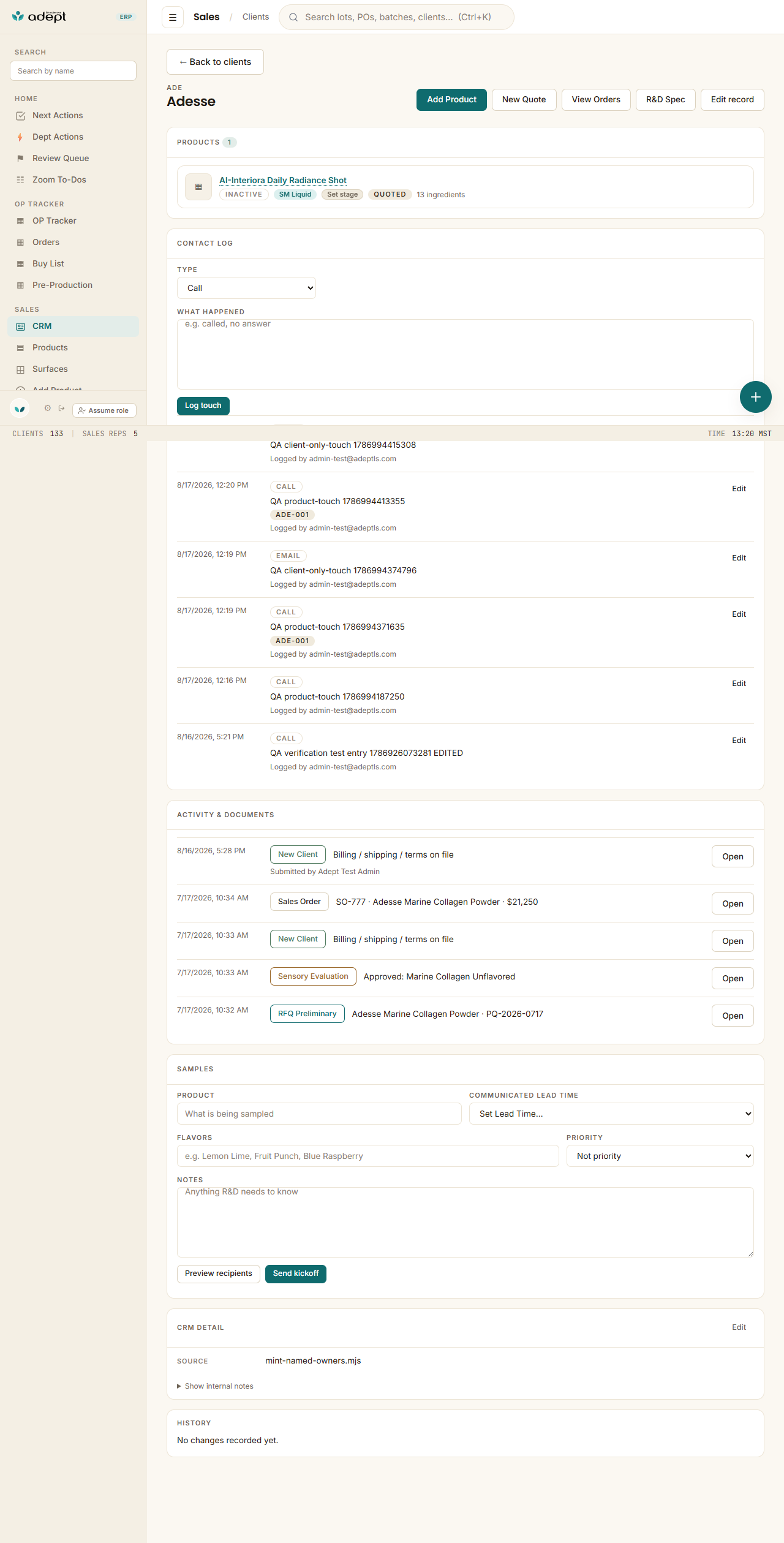The image size is (784, 1543).
Task: Edit the QA client-only-touch 1786994374796 entry
Action: click(739, 558)
